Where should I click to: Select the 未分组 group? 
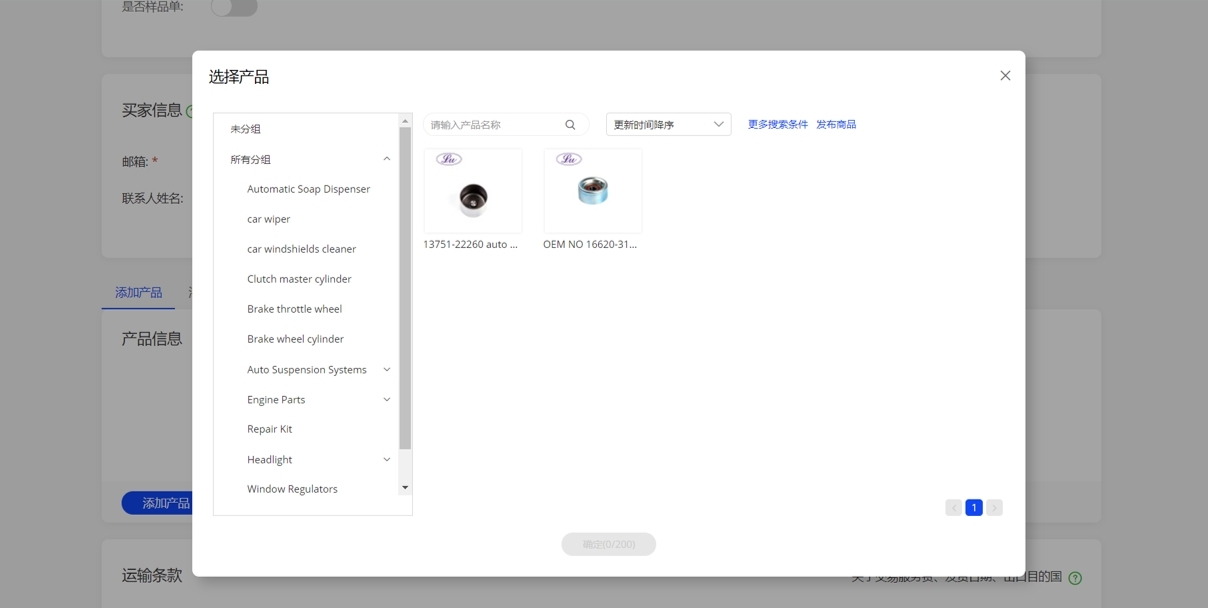tap(246, 129)
